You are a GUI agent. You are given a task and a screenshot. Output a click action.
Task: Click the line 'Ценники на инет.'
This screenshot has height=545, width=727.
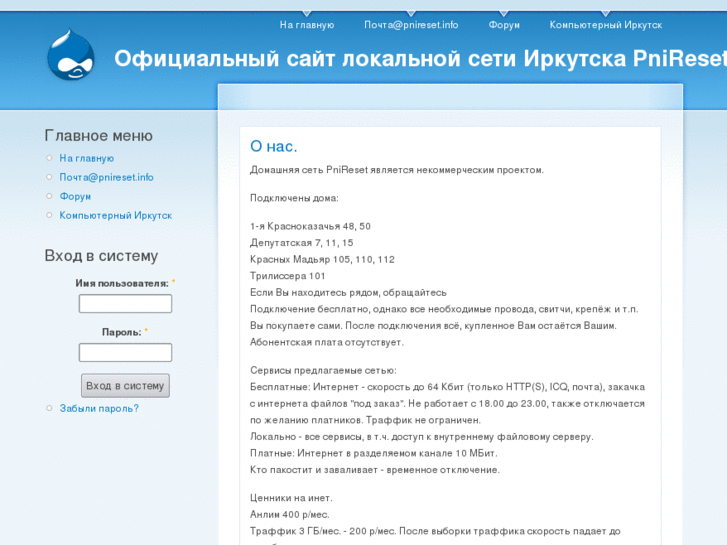pyautogui.click(x=291, y=498)
